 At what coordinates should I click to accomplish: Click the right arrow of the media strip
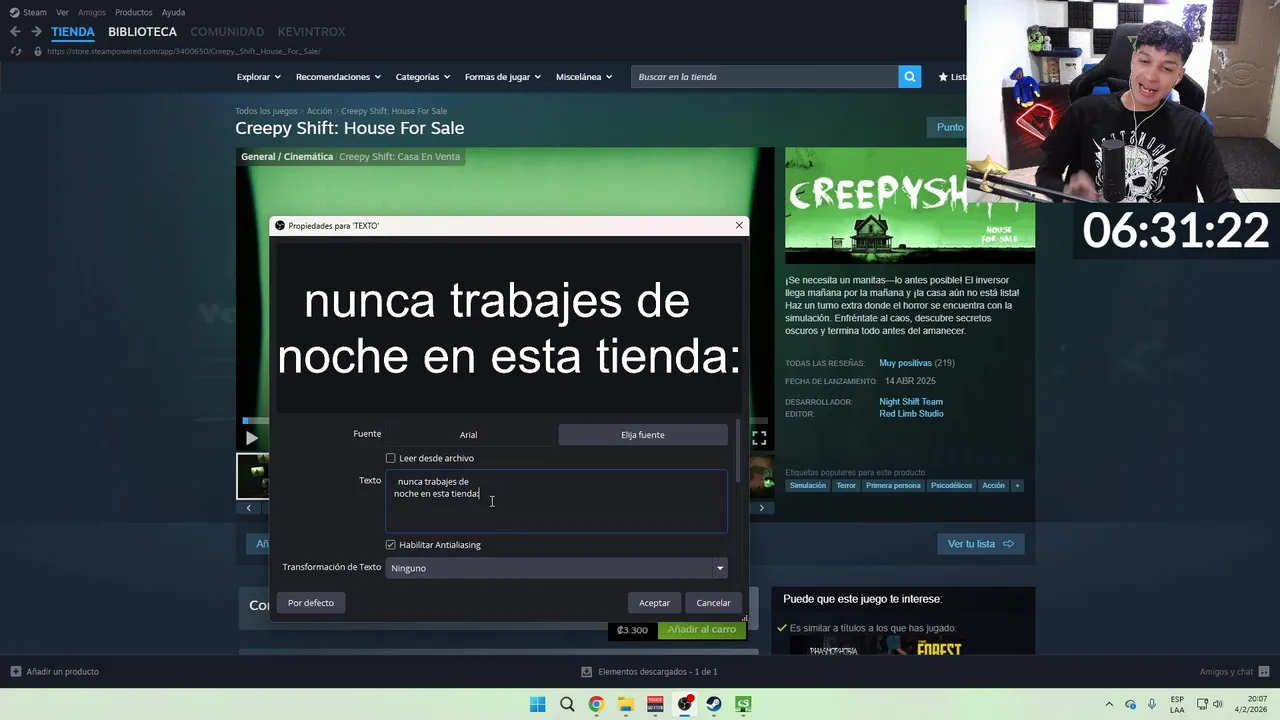tap(761, 508)
